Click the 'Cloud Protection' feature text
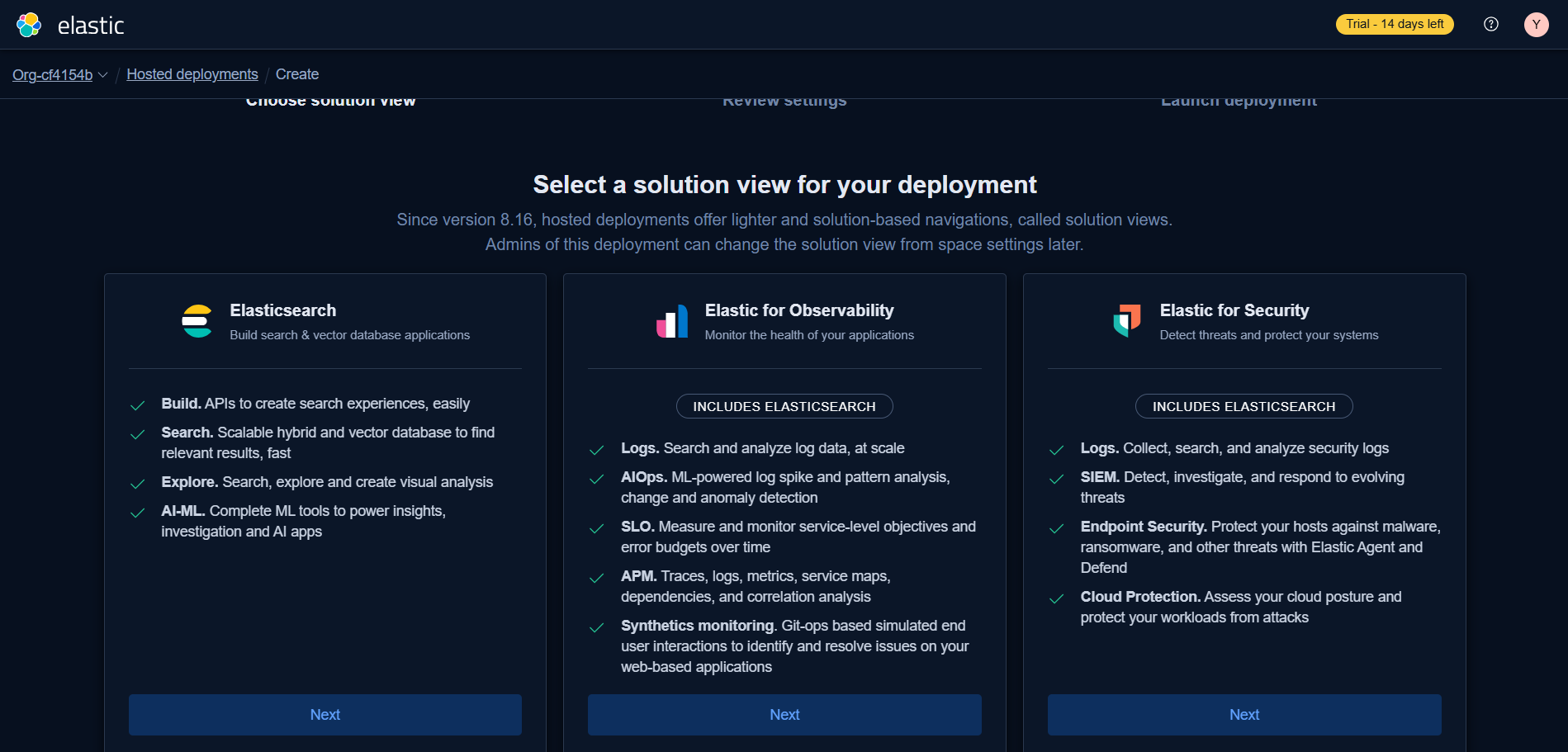This screenshot has height=752, width=1568. [1241, 607]
